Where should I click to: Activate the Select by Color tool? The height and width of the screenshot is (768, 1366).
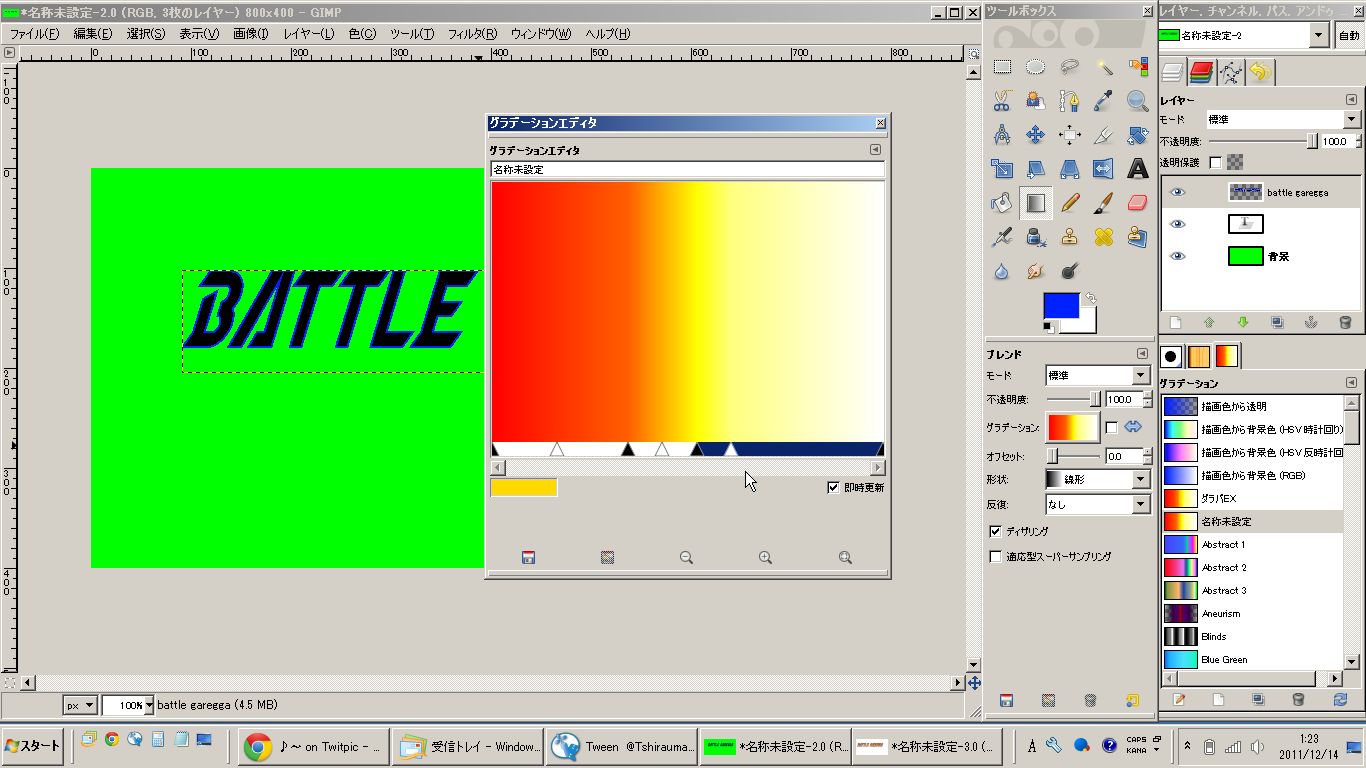point(1138,67)
